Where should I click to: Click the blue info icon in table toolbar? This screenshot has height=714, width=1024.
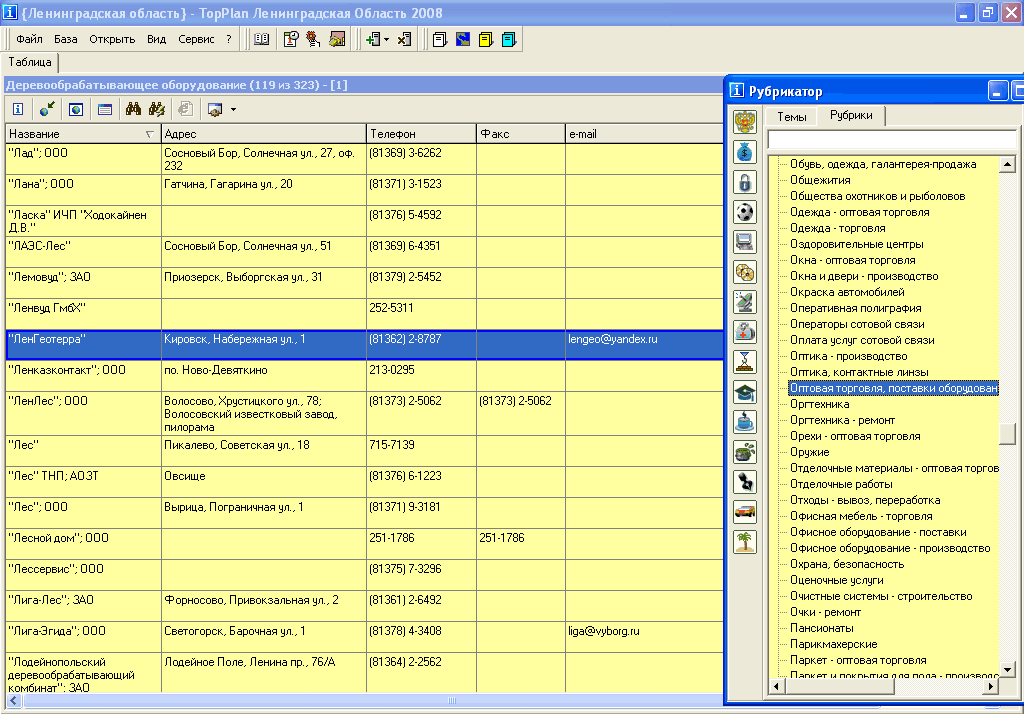coord(18,109)
